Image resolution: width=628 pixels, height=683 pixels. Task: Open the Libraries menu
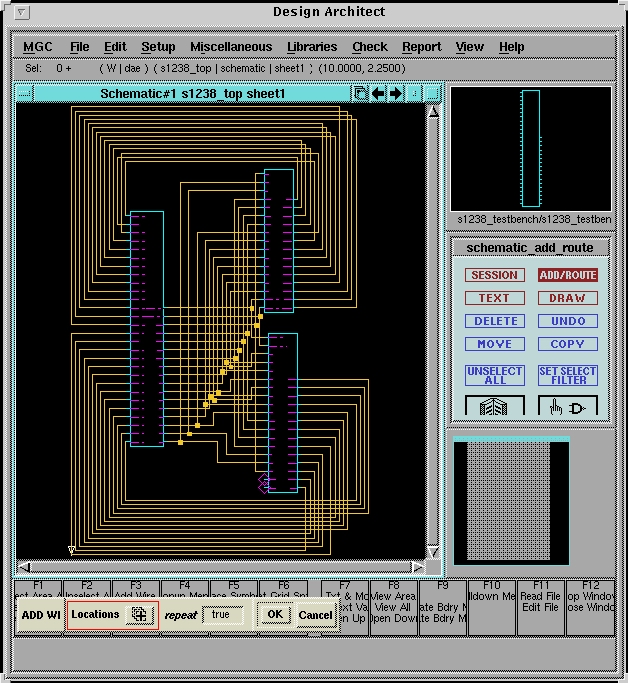click(312, 47)
